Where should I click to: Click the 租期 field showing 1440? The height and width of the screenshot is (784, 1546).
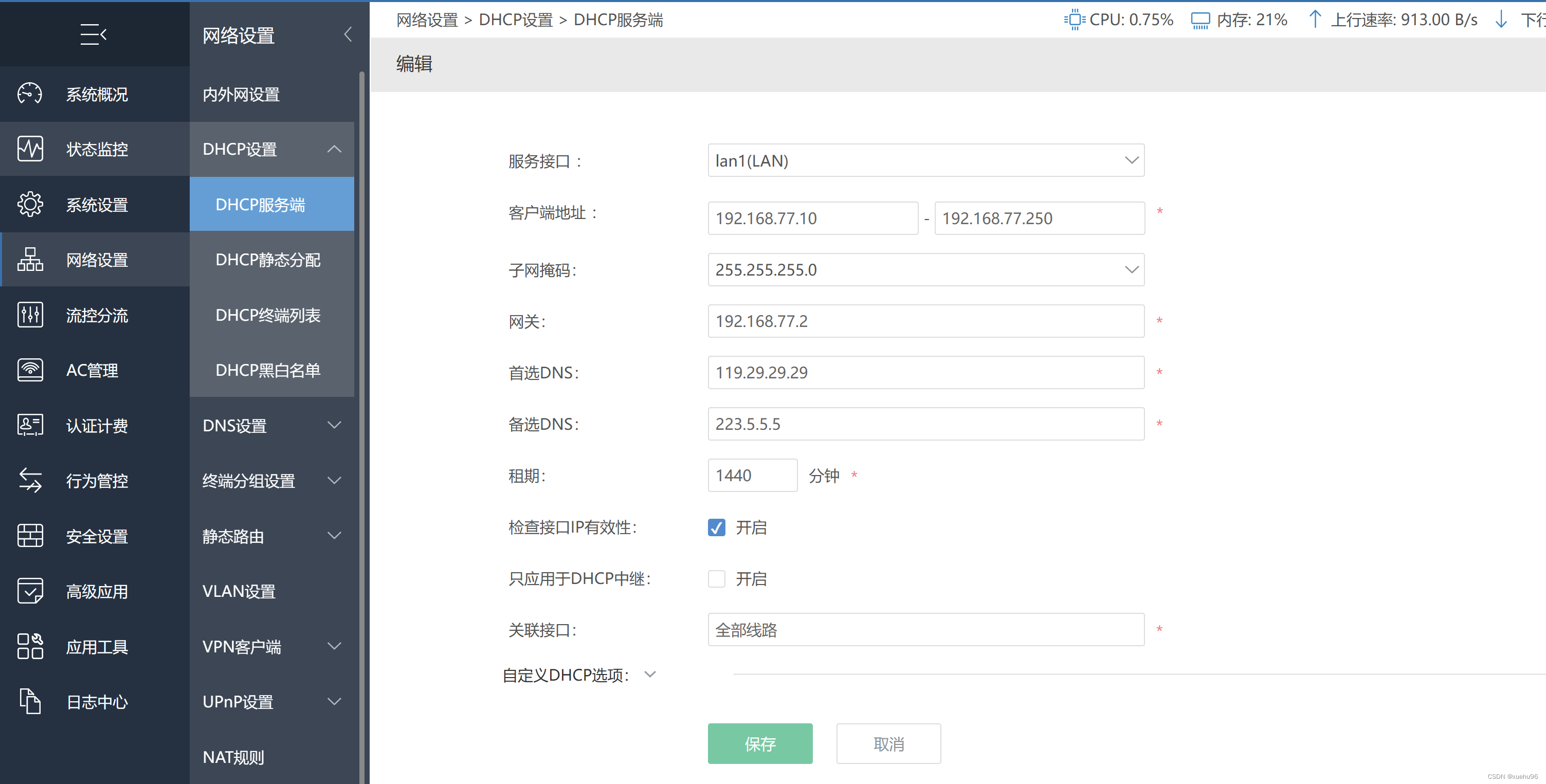[x=752, y=476]
